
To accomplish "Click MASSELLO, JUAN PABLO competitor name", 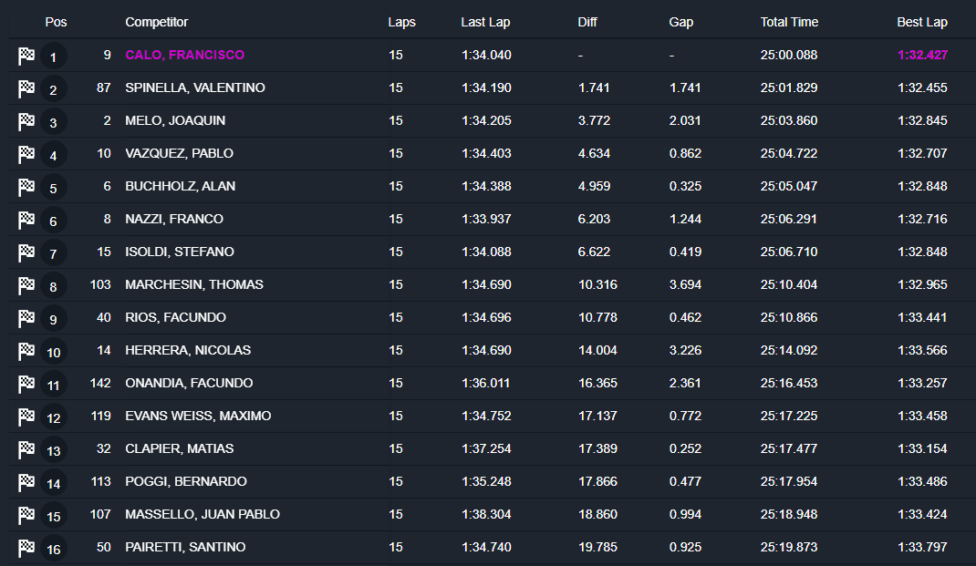I will click(x=202, y=514).
